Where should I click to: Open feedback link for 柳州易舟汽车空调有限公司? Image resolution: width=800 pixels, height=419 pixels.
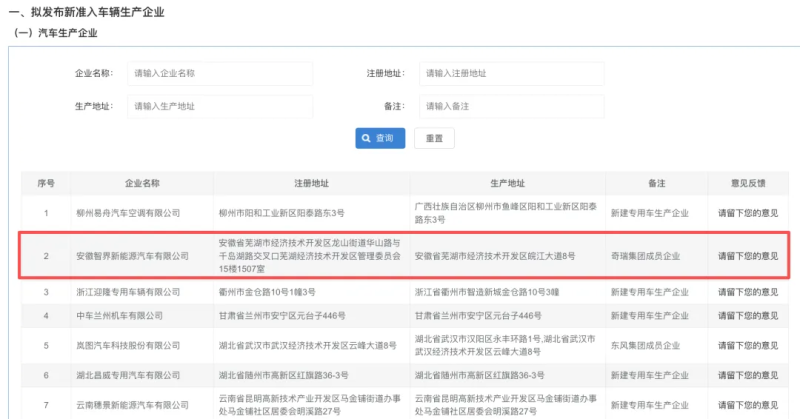coord(748,213)
